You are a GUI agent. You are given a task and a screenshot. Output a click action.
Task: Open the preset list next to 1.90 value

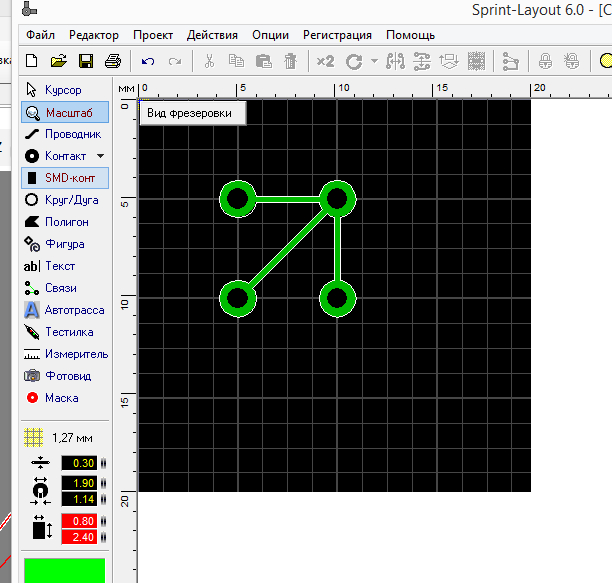point(103,483)
